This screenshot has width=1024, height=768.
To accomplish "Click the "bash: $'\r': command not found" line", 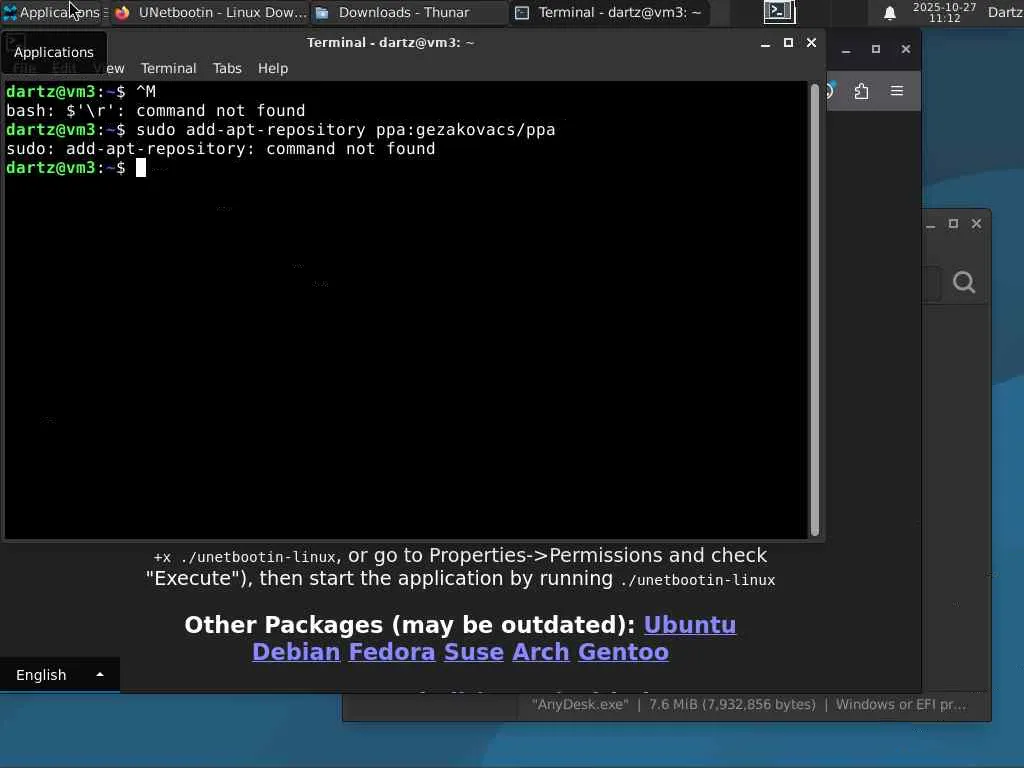I will (155, 110).
